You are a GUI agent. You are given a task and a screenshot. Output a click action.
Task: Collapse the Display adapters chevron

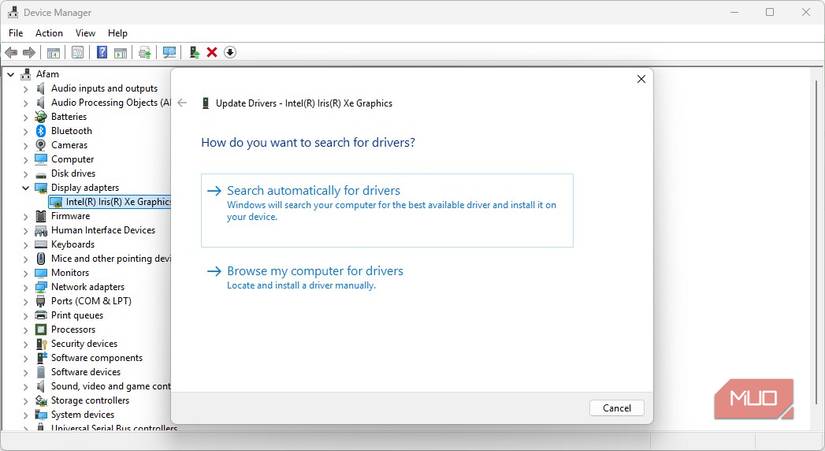point(25,188)
